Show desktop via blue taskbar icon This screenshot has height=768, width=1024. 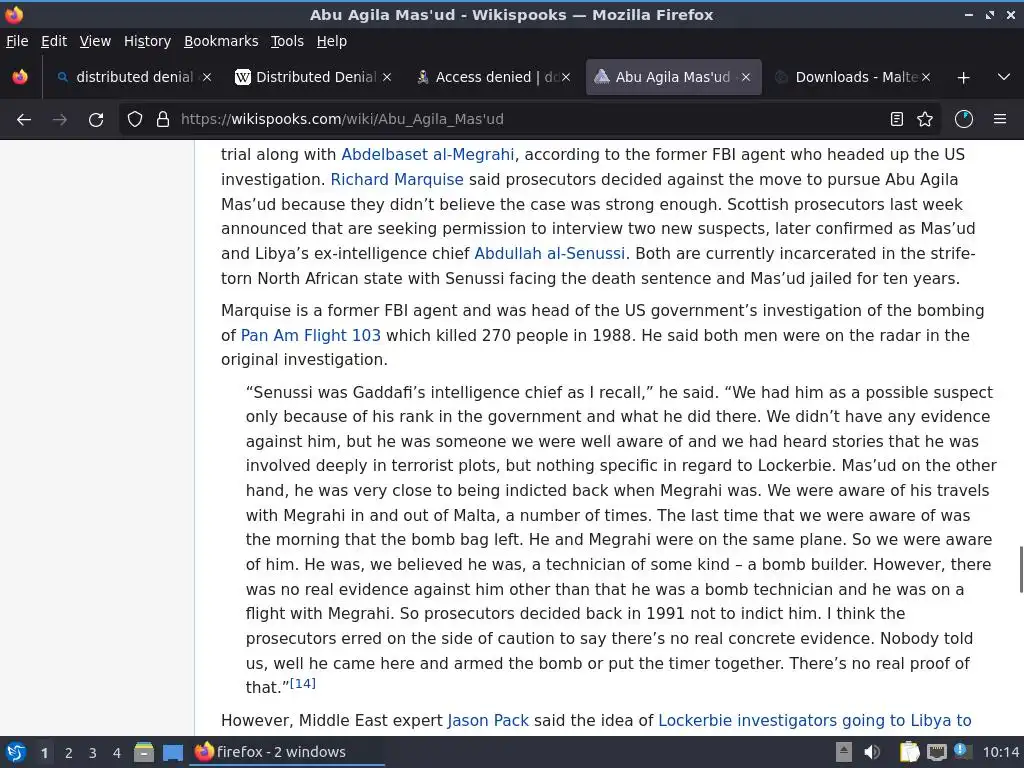pyautogui.click(x=172, y=752)
